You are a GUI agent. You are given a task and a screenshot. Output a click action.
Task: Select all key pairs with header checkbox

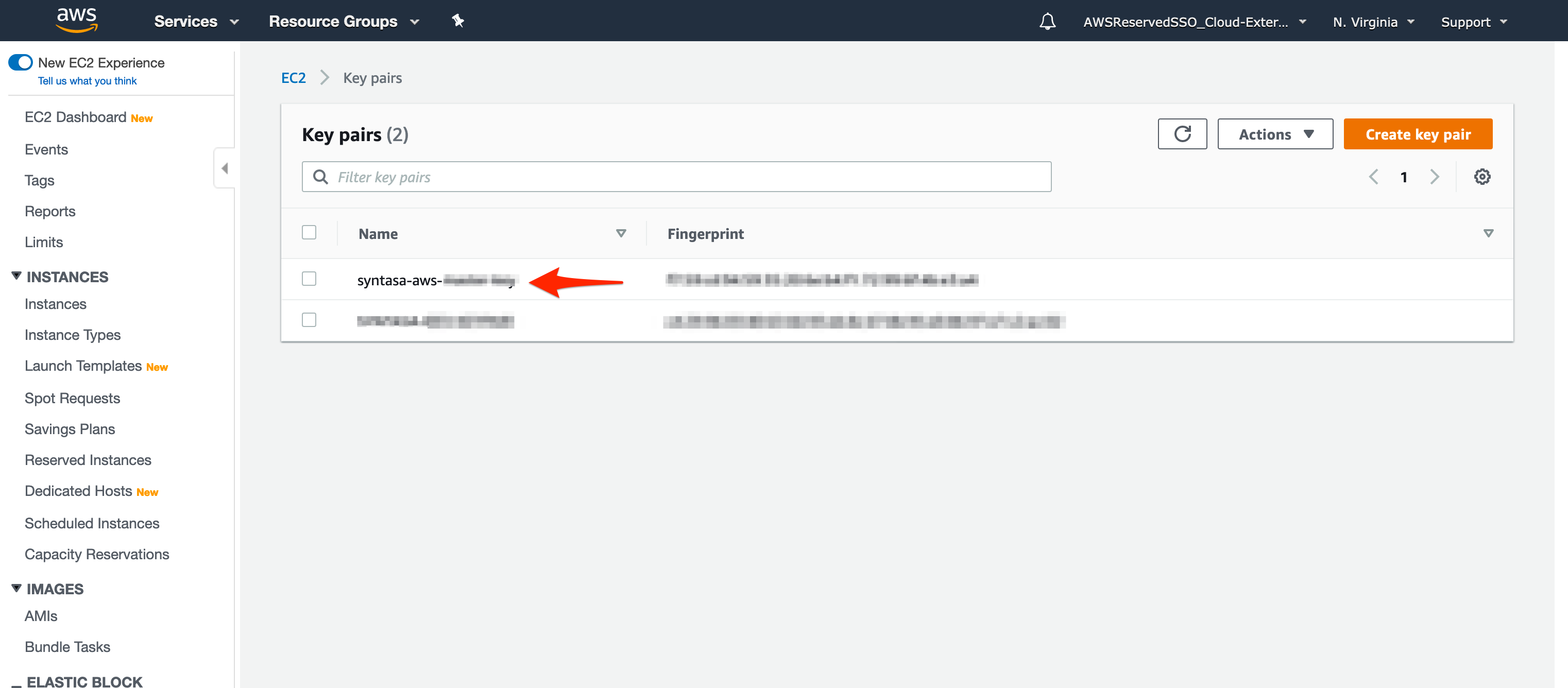(x=309, y=232)
